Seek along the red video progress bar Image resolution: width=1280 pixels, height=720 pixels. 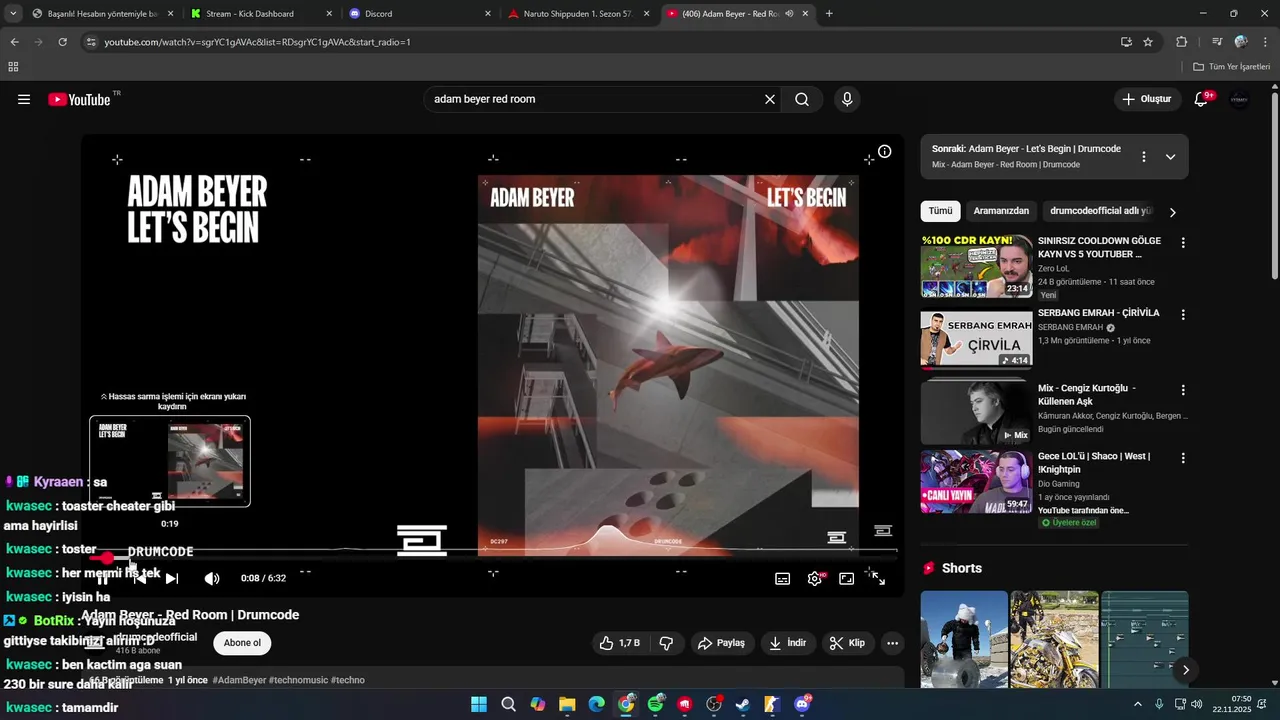coord(493,557)
